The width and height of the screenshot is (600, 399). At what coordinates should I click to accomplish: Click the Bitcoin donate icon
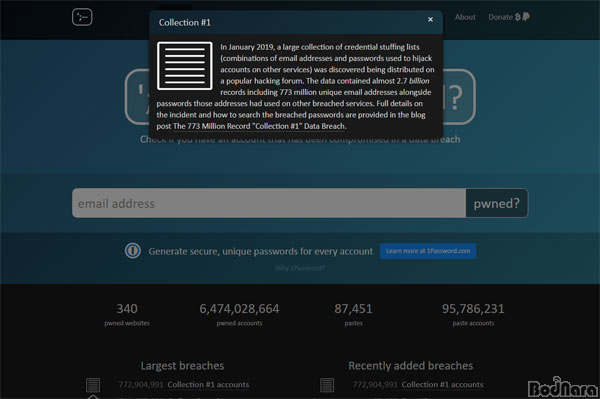(518, 17)
